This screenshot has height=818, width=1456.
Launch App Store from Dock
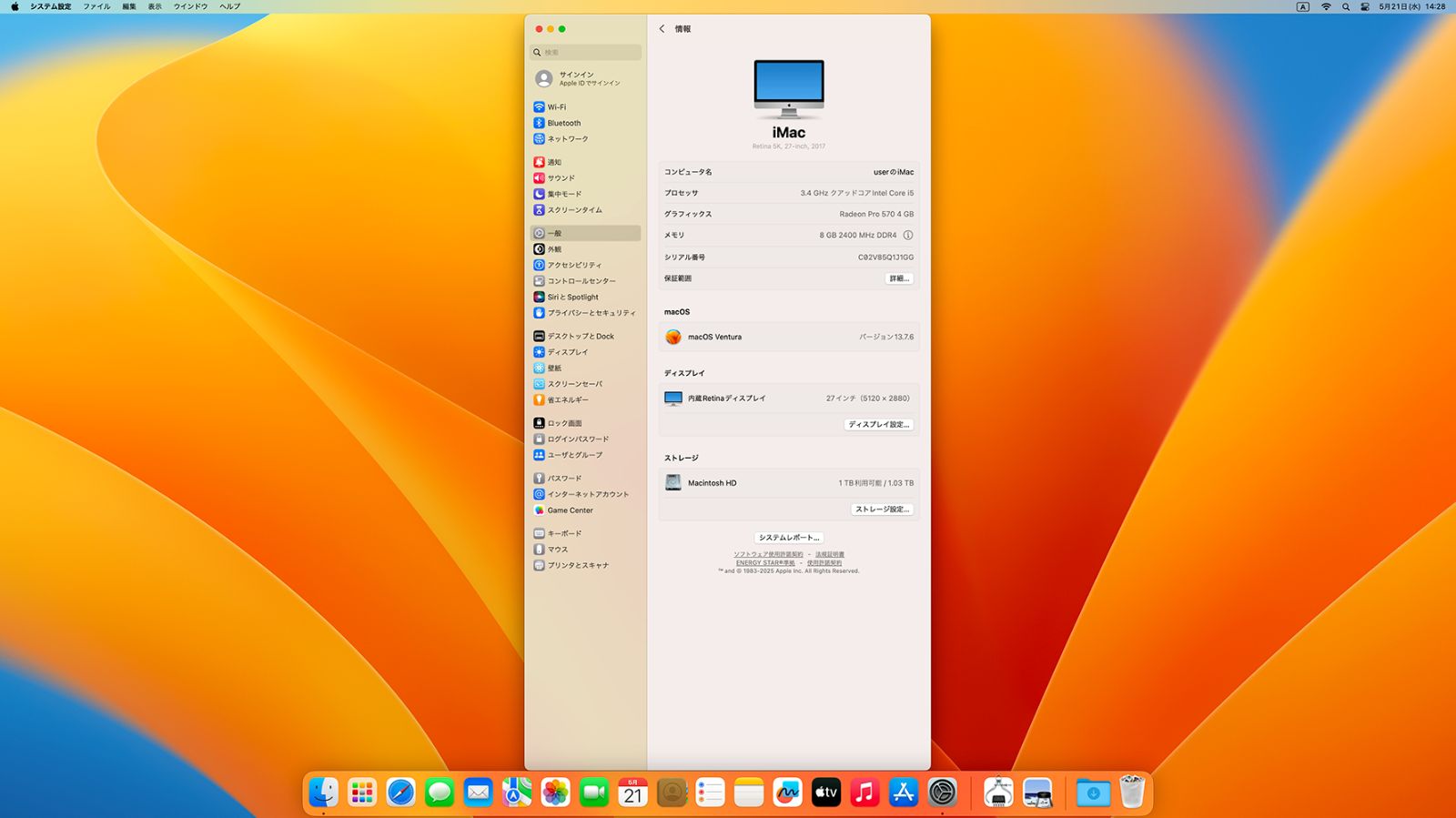(x=903, y=793)
